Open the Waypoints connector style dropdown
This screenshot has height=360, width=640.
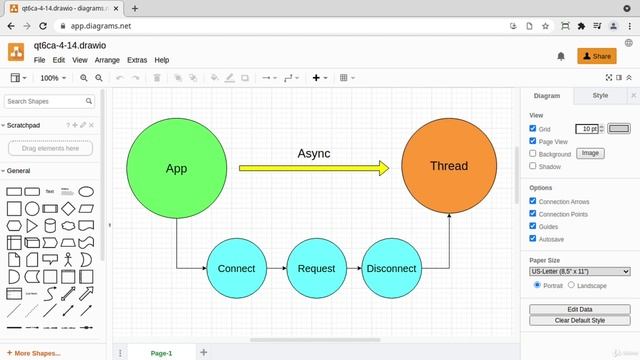[291, 78]
